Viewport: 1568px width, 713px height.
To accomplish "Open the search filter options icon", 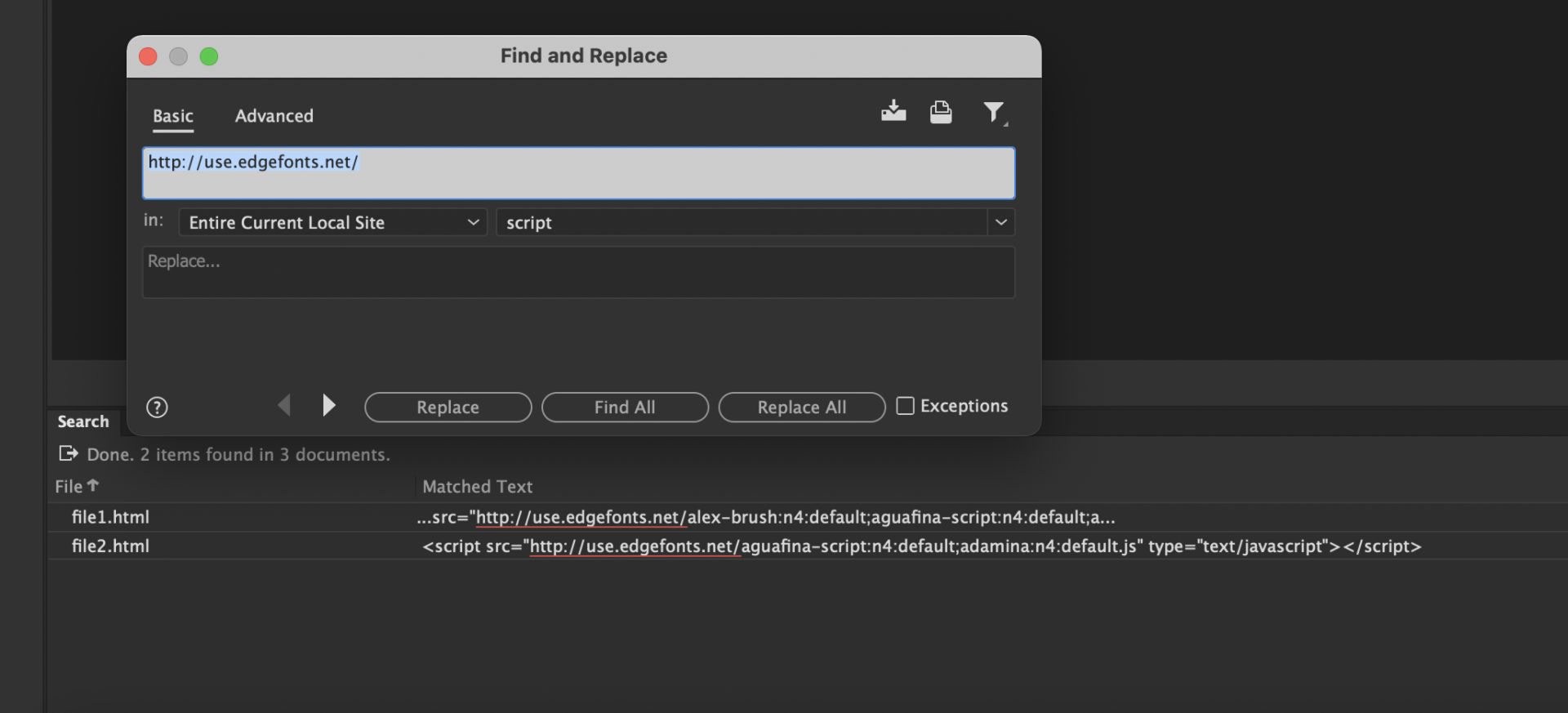I will [994, 112].
